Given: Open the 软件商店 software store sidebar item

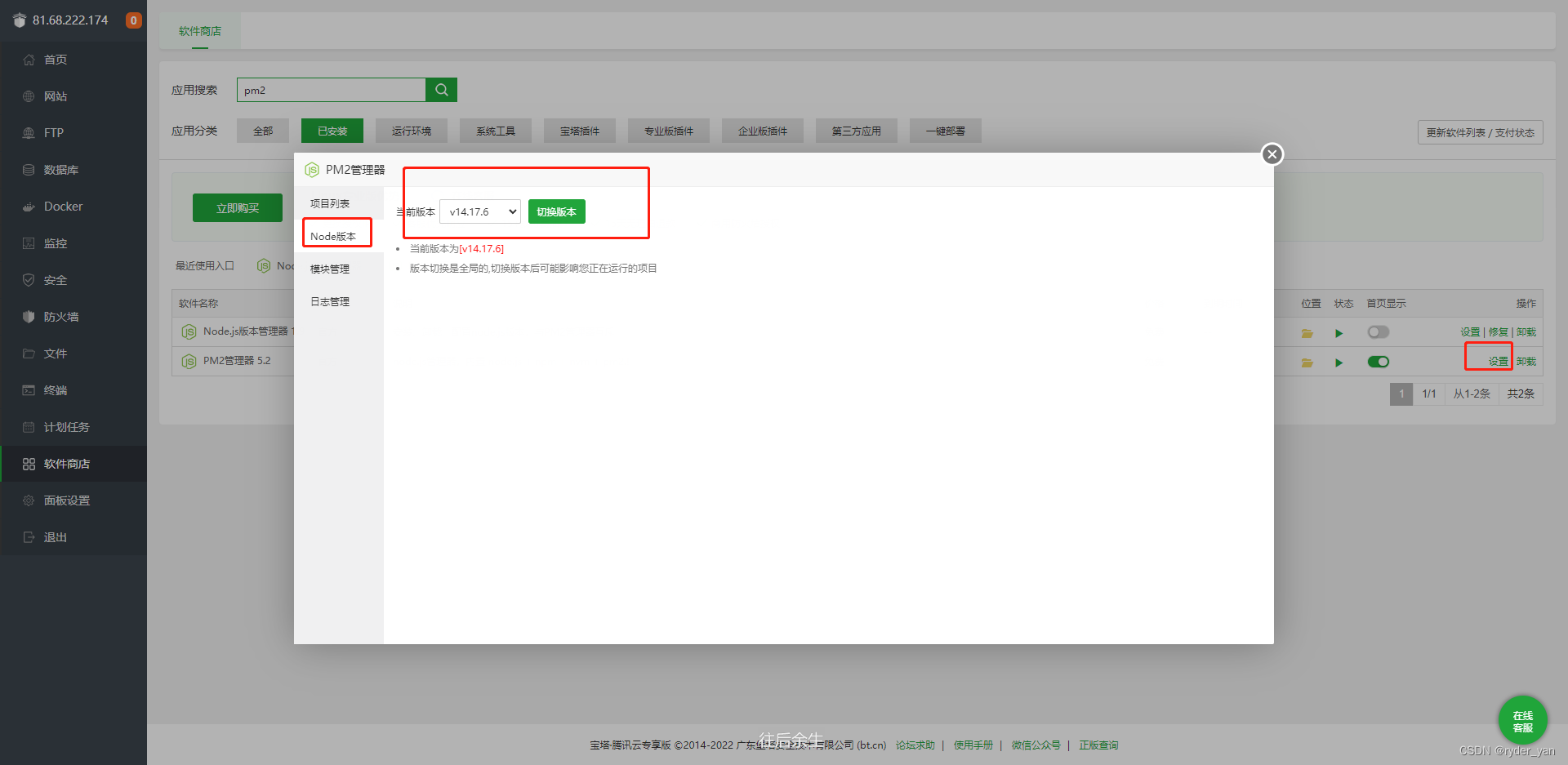Looking at the screenshot, I should (73, 464).
